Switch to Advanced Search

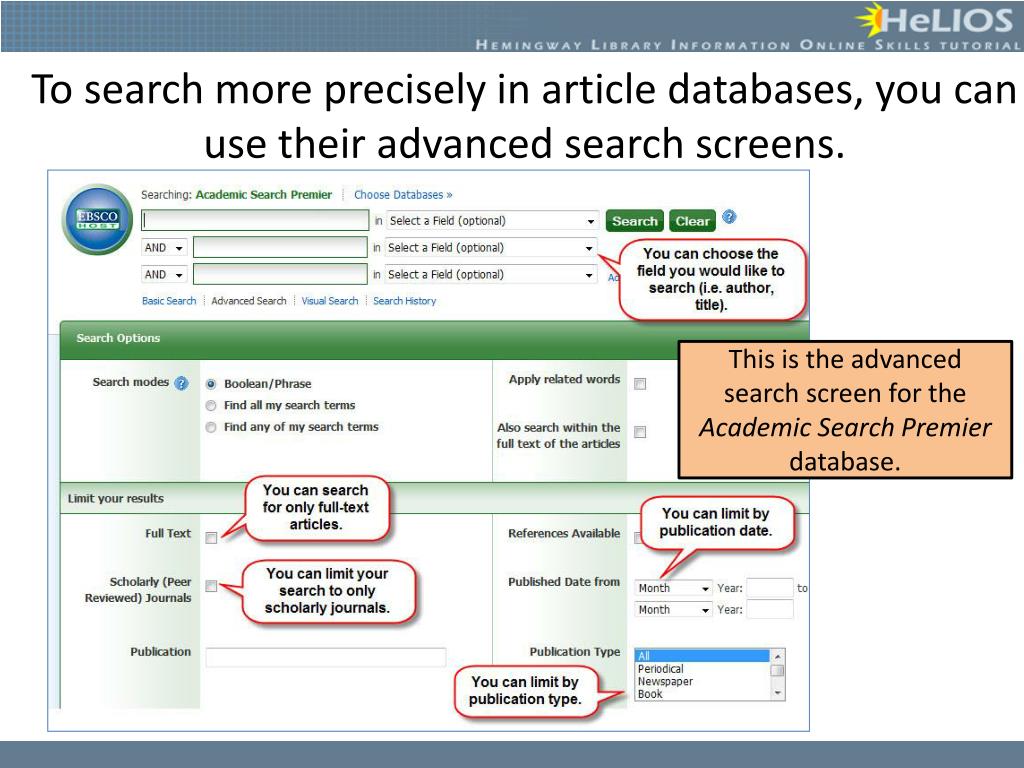click(x=249, y=301)
